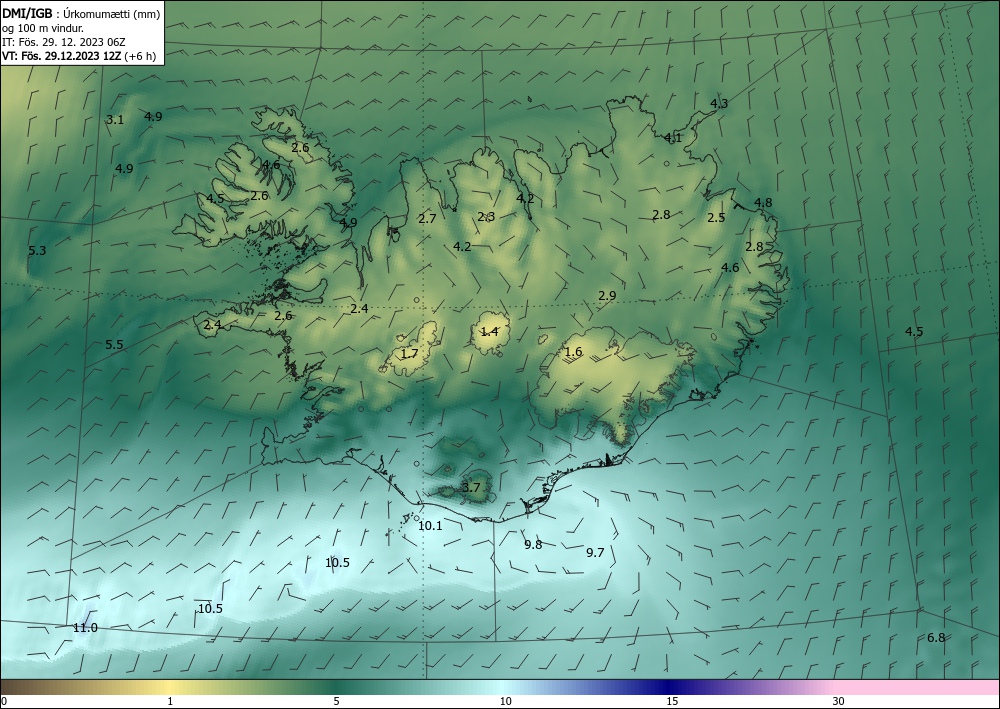The image size is (1000, 709).
Task: Click the 4.1 value on the map
Action: tap(673, 137)
